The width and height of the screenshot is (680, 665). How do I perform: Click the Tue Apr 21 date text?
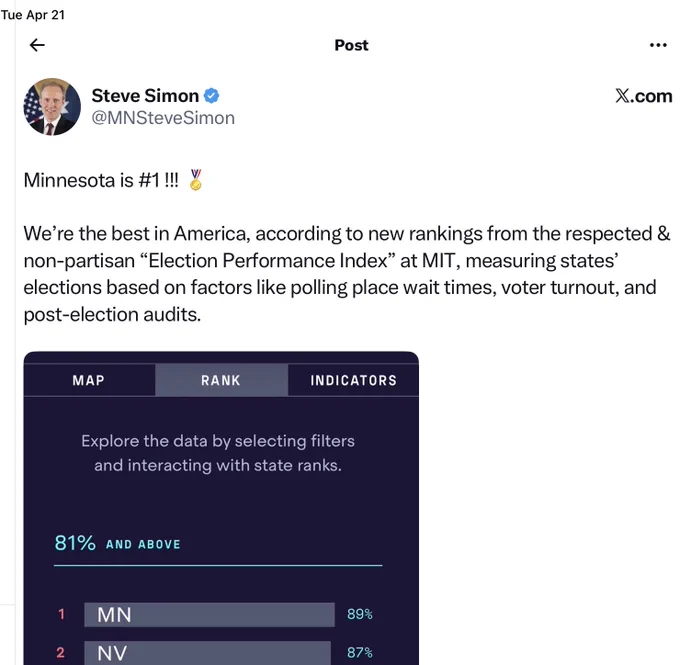tap(33, 15)
